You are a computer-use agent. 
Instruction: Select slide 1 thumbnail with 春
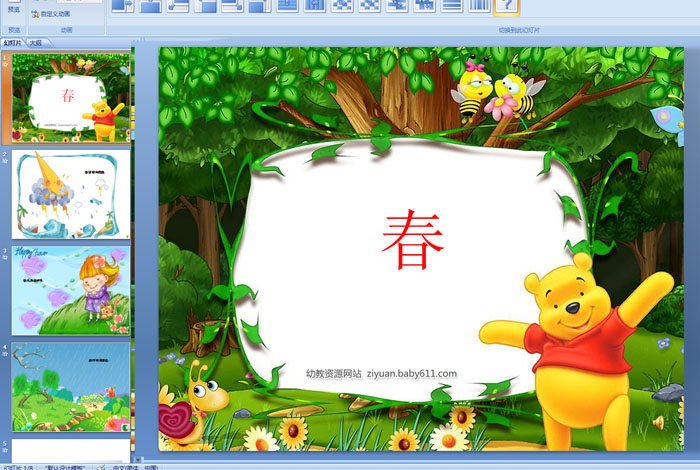click(71, 97)
